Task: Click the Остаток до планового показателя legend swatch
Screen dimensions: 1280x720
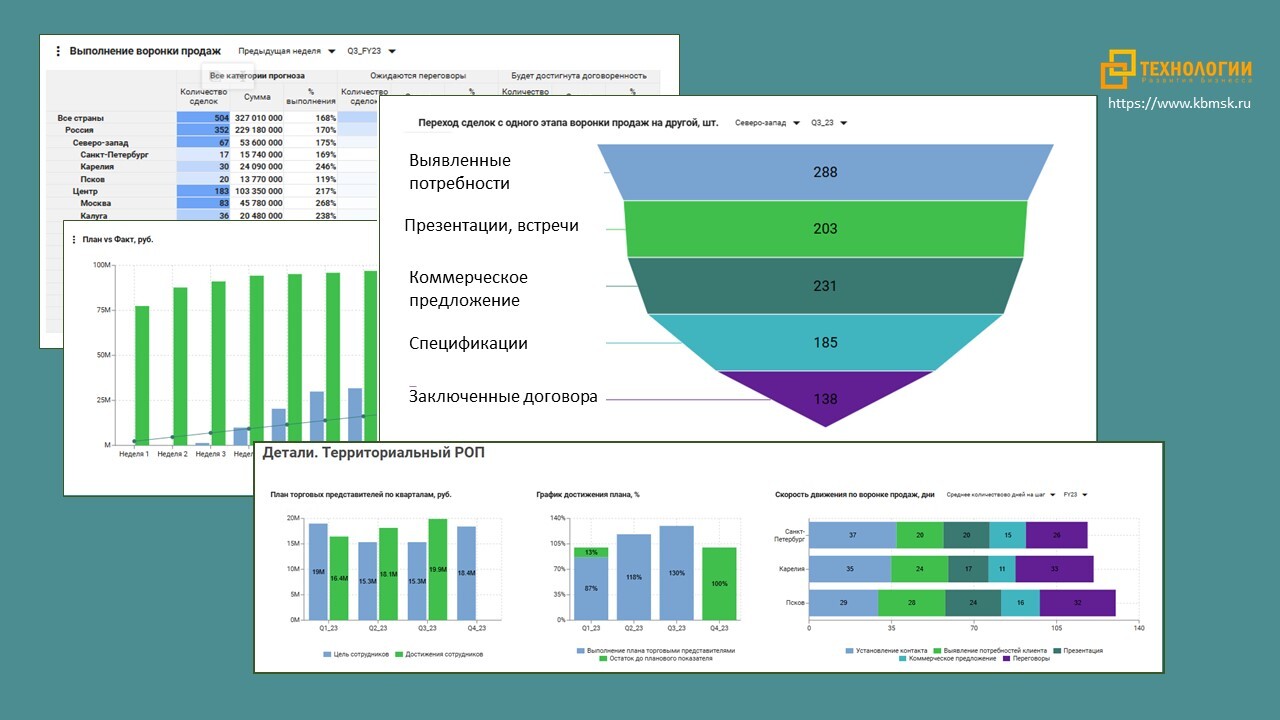Action: 604,658
